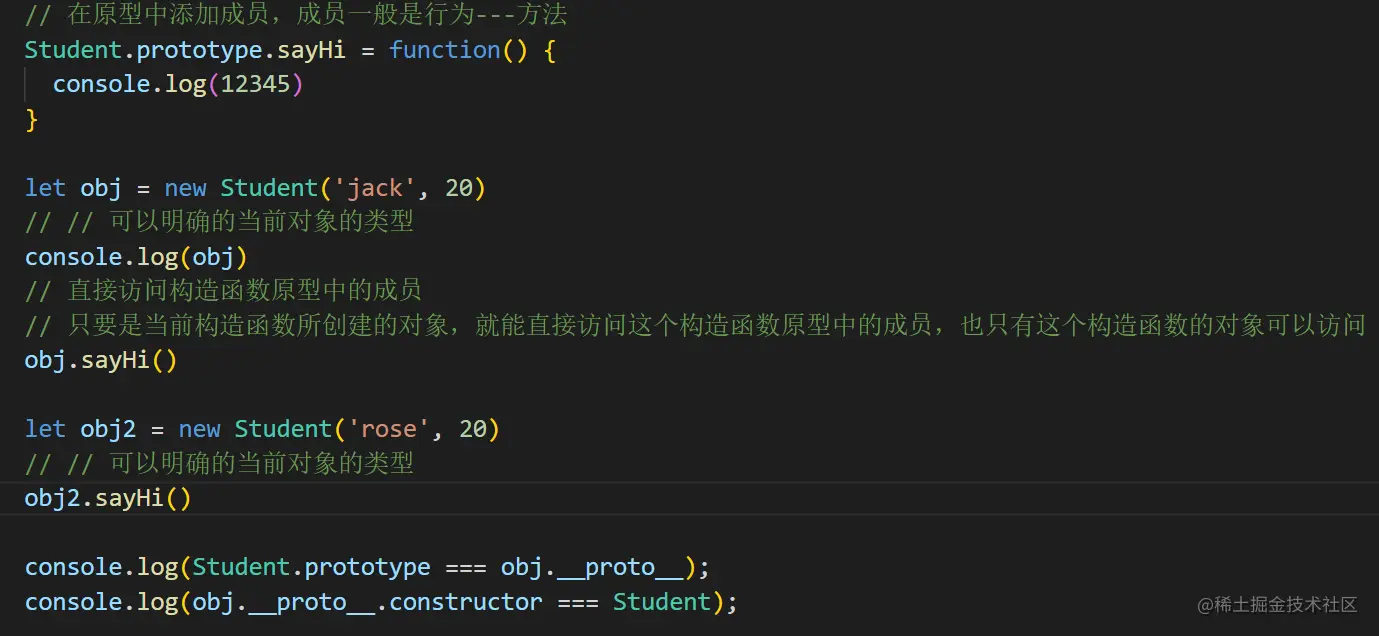Click 'Student.prototype' in first comparison console.log

point(311,567)
